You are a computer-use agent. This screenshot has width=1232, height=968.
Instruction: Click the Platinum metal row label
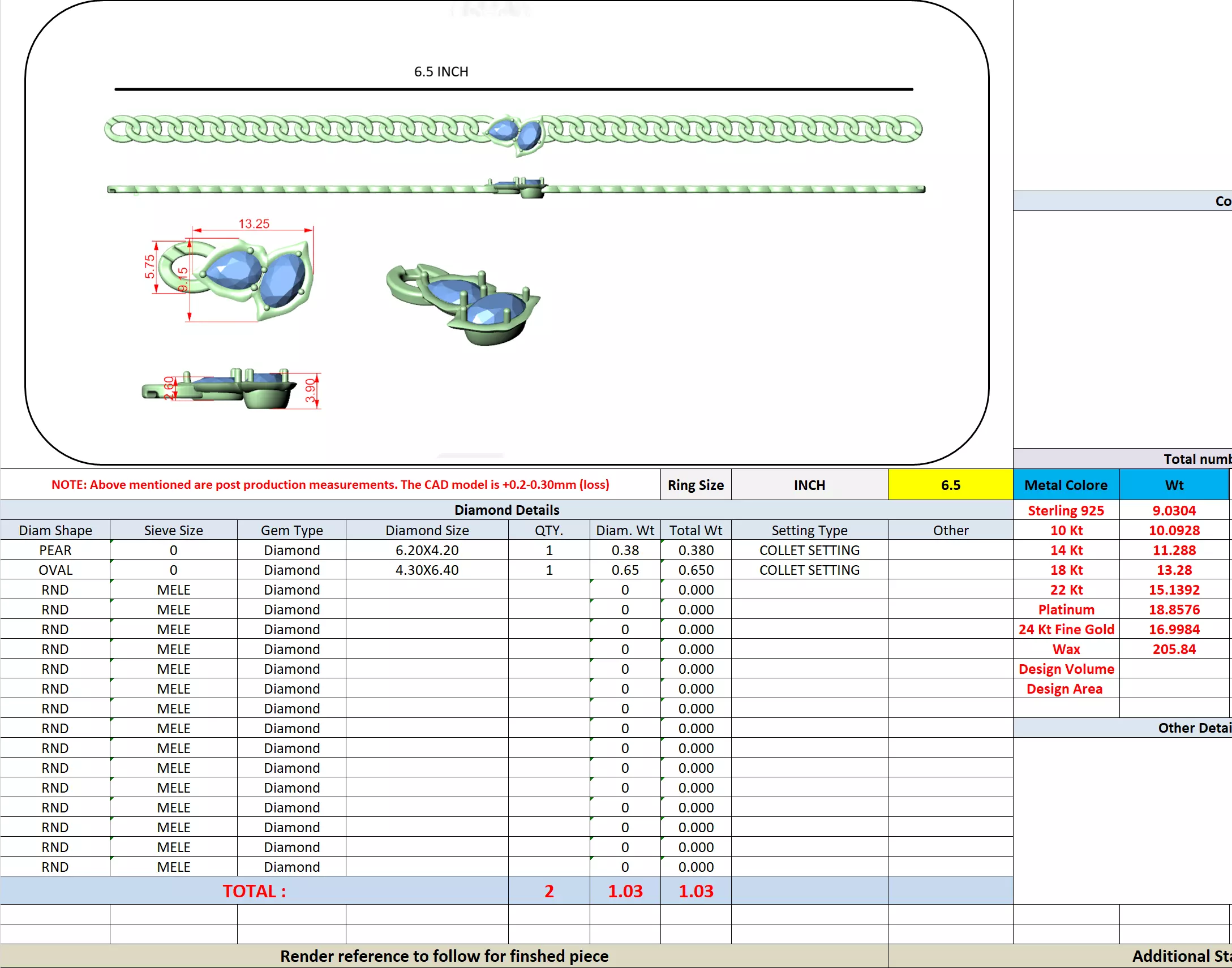click(x=1066, y=609)
